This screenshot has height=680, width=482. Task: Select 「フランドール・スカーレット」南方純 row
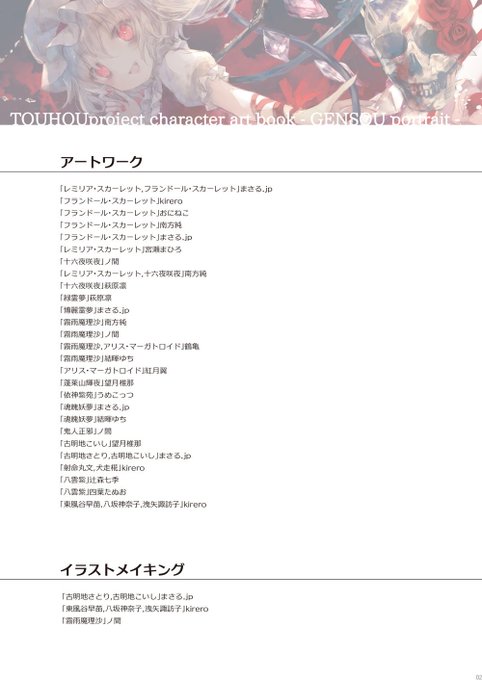tap(121, 225)
